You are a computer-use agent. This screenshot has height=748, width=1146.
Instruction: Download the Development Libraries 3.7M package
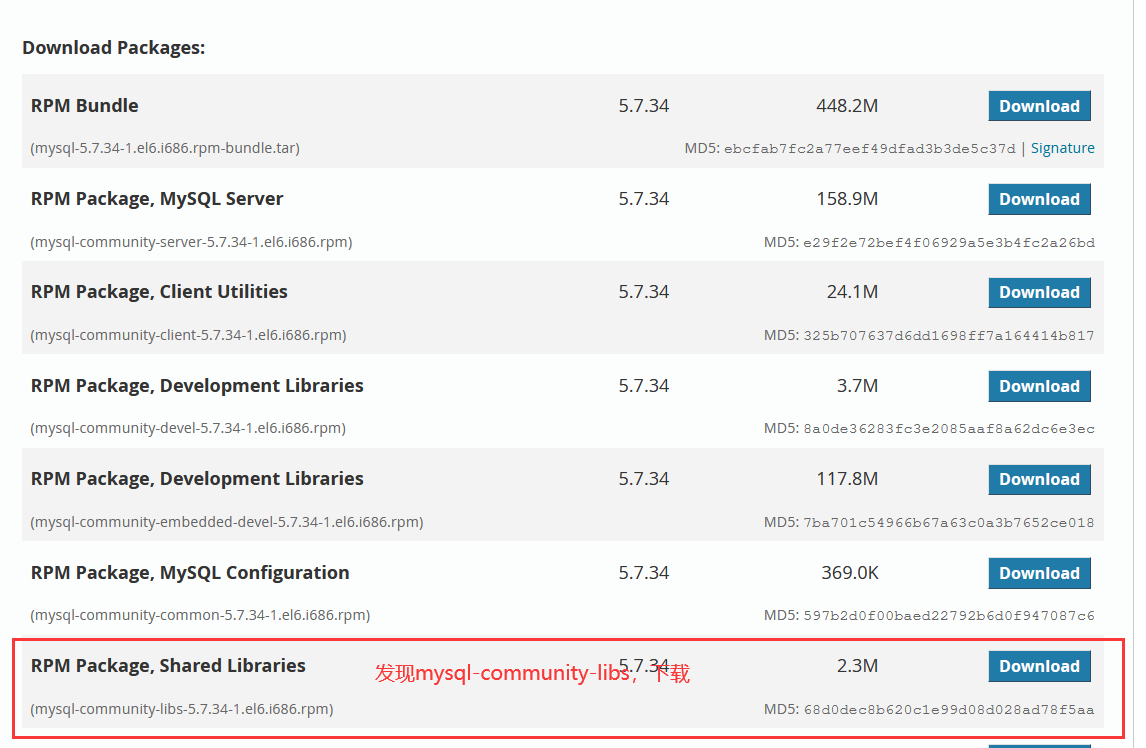[1039, 386]
